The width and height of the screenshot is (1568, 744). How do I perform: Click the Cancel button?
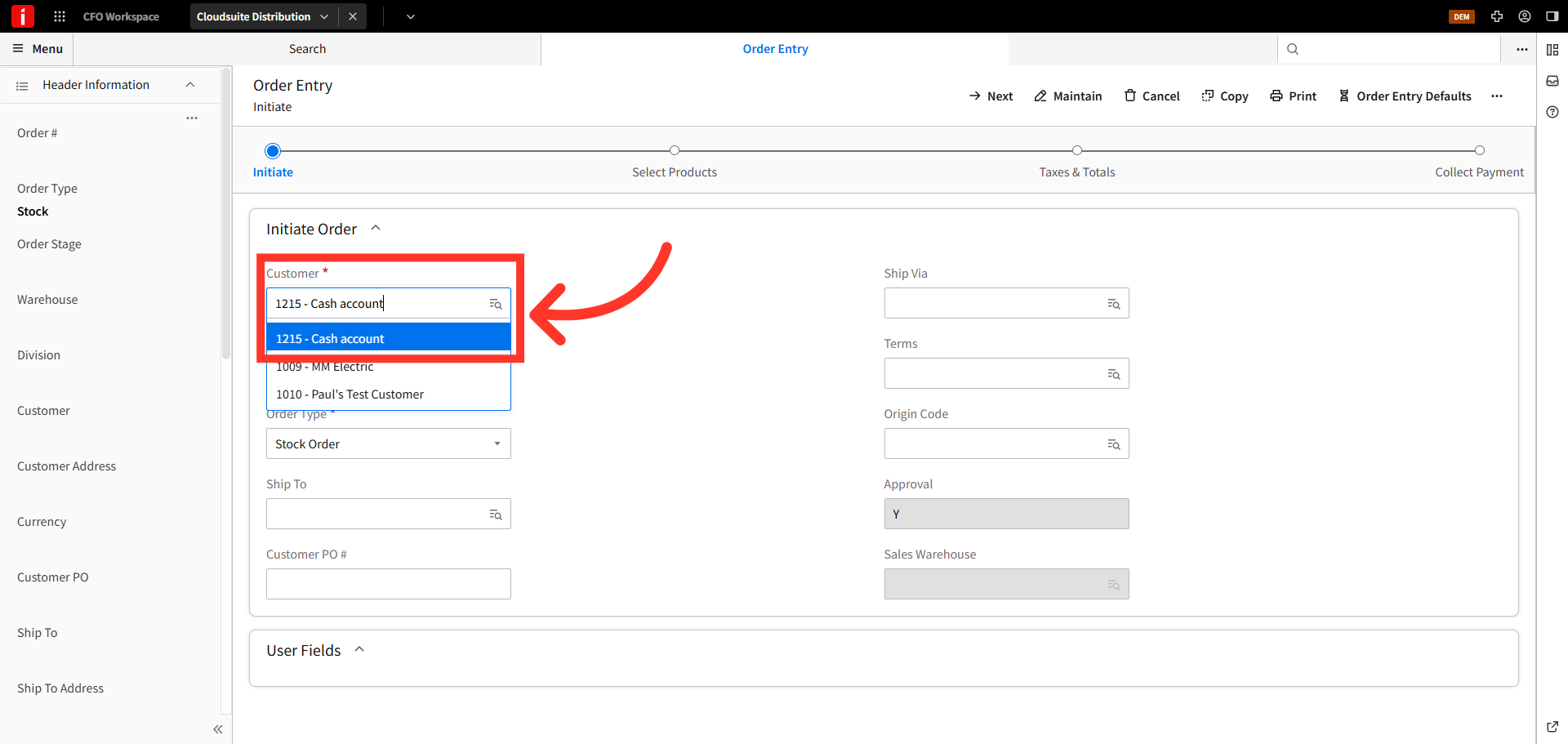1152,96
